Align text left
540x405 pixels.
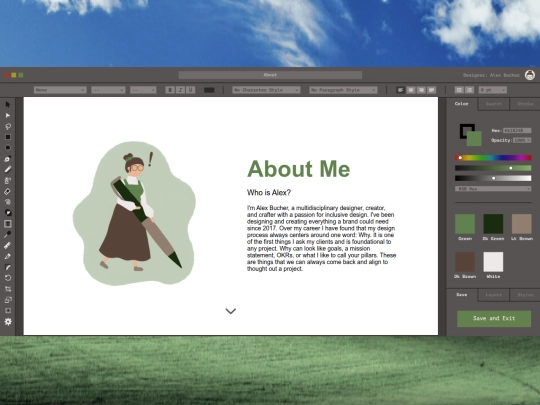click(400, 90)
